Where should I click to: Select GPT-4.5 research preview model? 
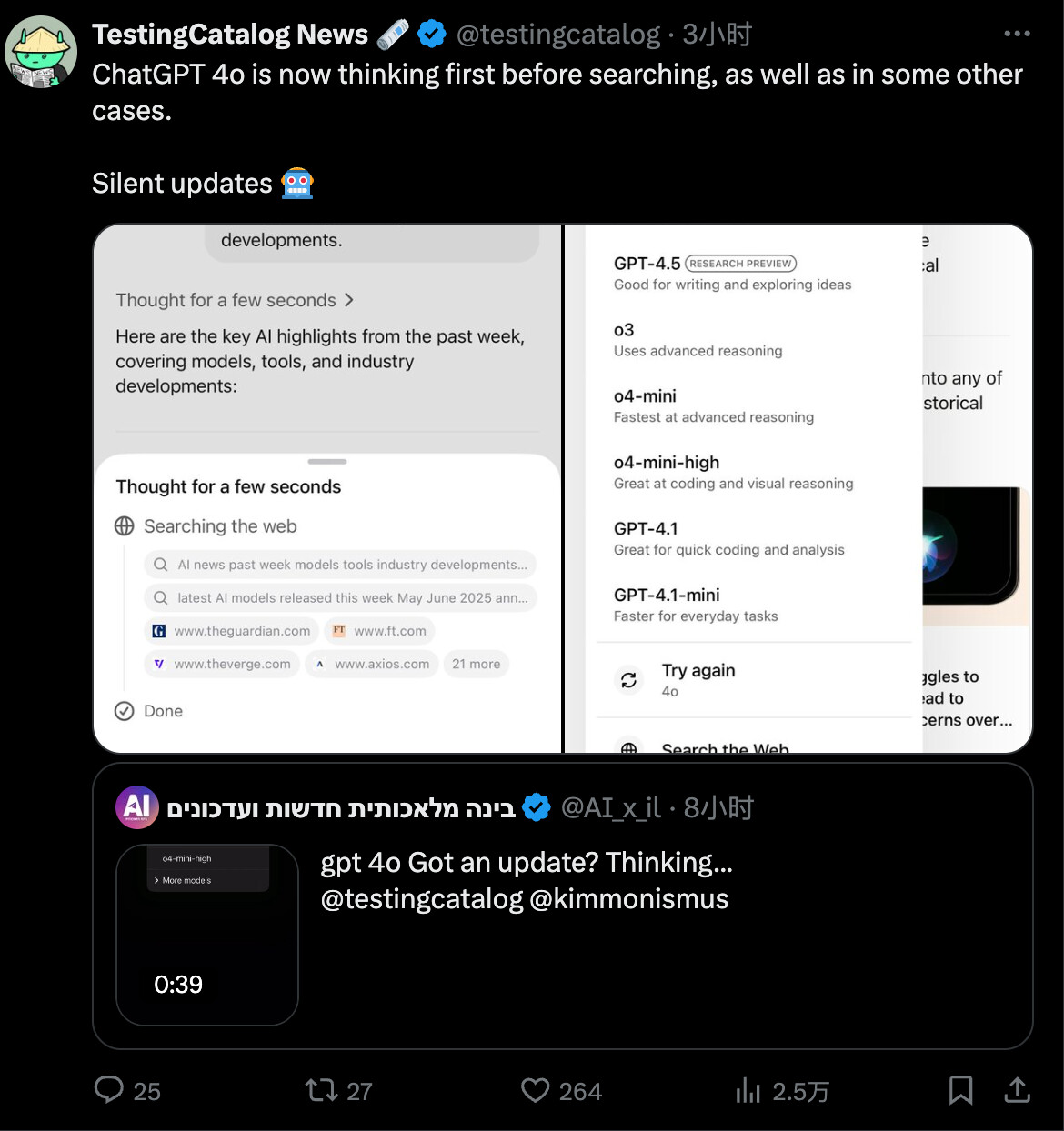(732, 273)
